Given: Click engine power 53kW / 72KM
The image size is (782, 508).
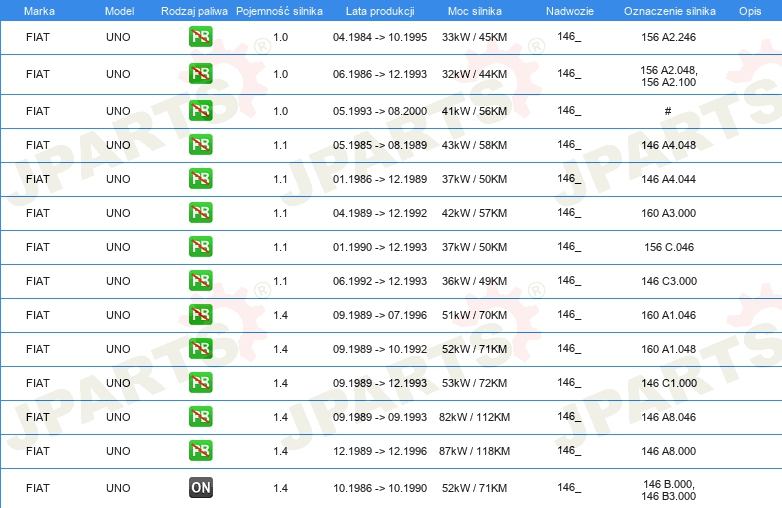Looking at the screenshot, I should (474, 383).
